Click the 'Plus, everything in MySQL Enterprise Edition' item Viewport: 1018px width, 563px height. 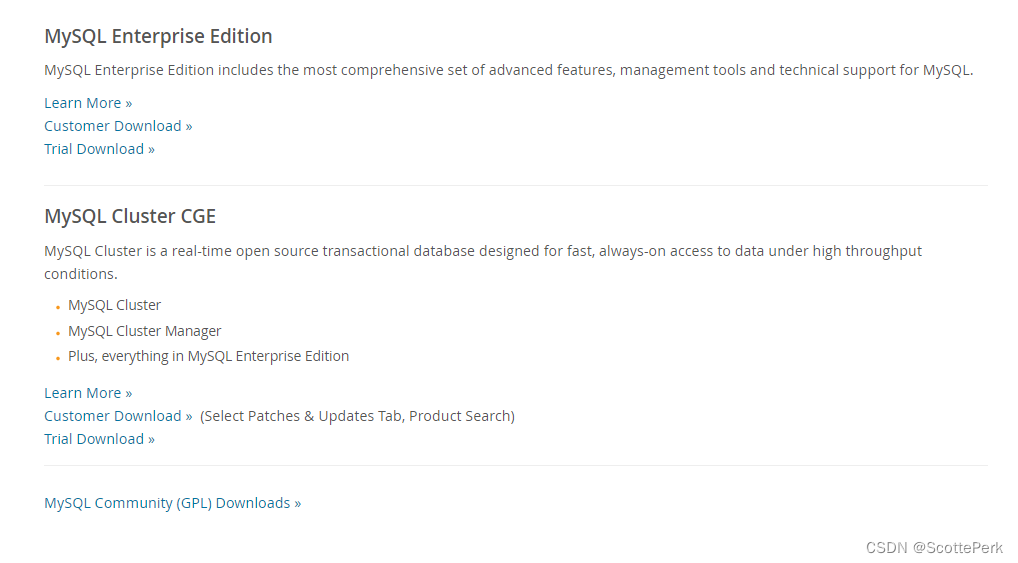click(x=208, y=356)
